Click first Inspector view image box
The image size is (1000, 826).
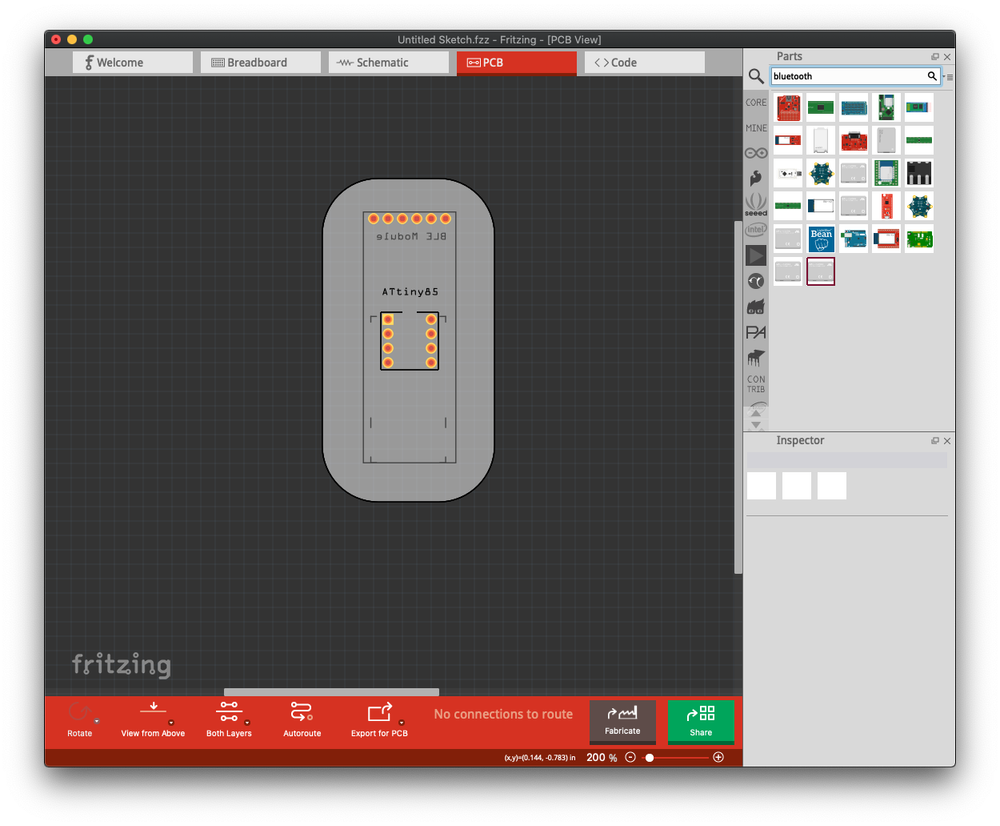(761, 486)
